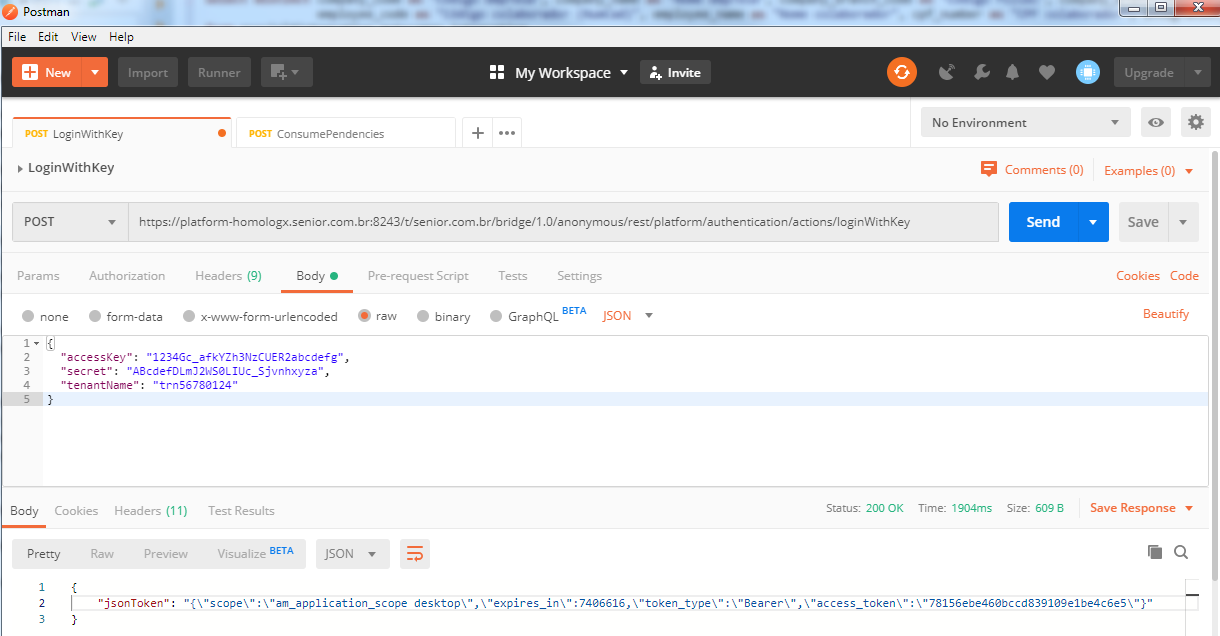Click the workspace grid icon

(x=497, y=72)
